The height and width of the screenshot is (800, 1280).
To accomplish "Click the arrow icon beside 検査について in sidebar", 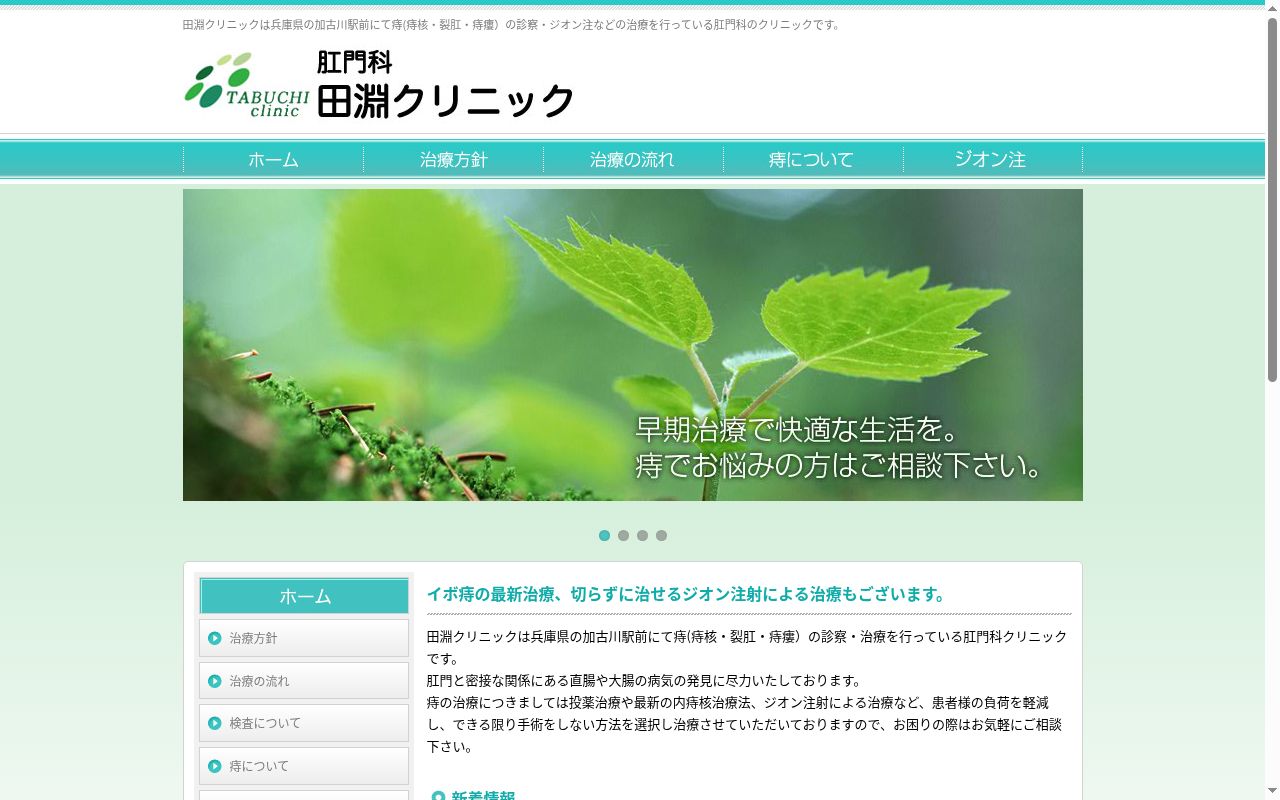I will (214, 723).
